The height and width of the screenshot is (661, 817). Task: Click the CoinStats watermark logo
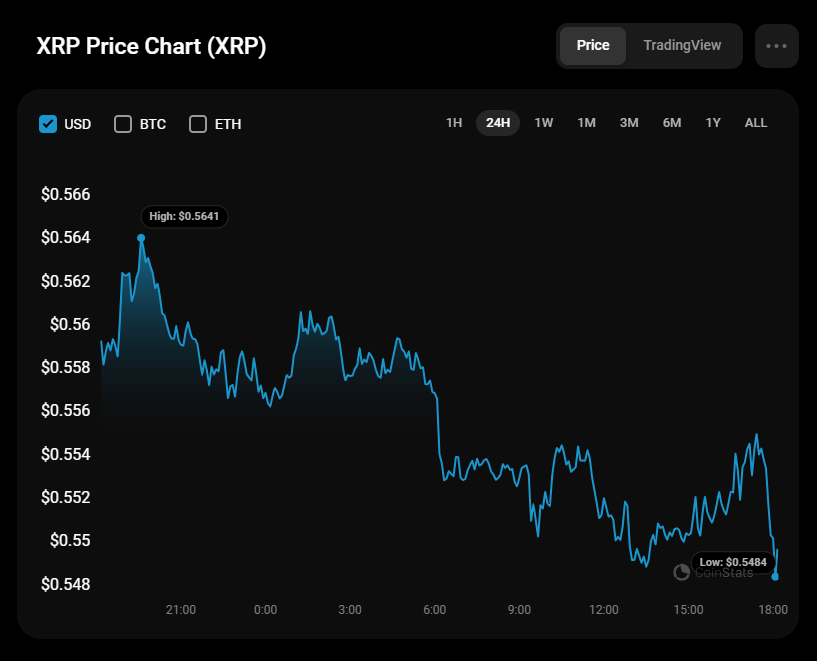714,572
